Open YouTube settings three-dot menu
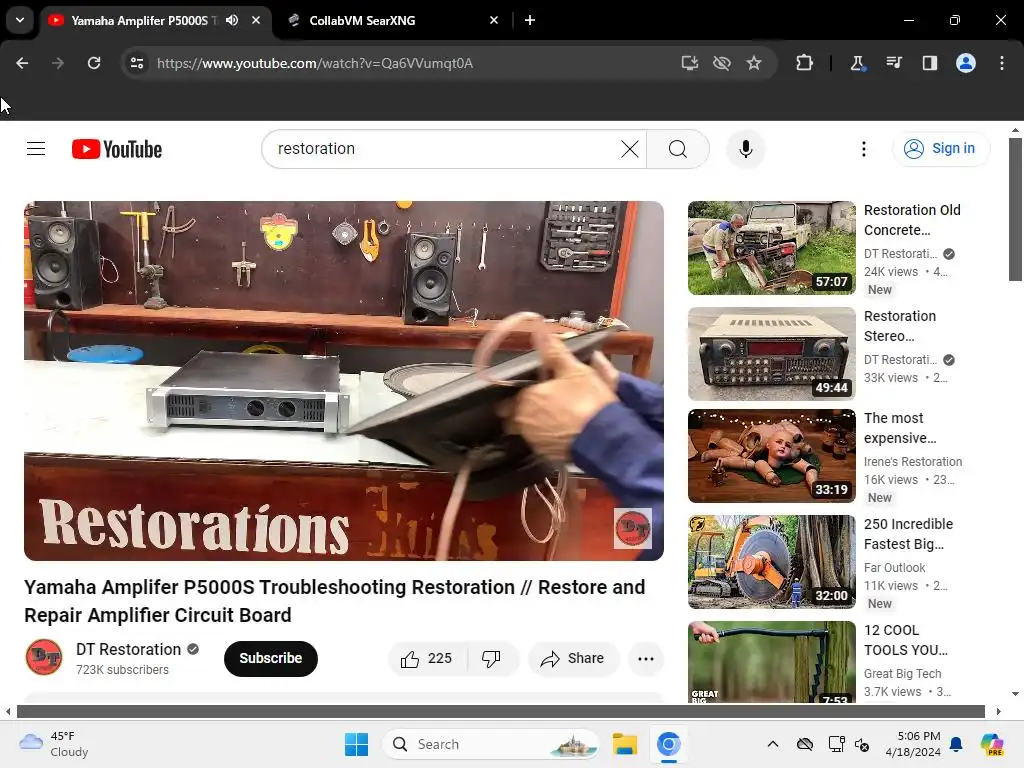This screenshot has height=768, width=1024. pyautogui.click(x=863, y=149)
